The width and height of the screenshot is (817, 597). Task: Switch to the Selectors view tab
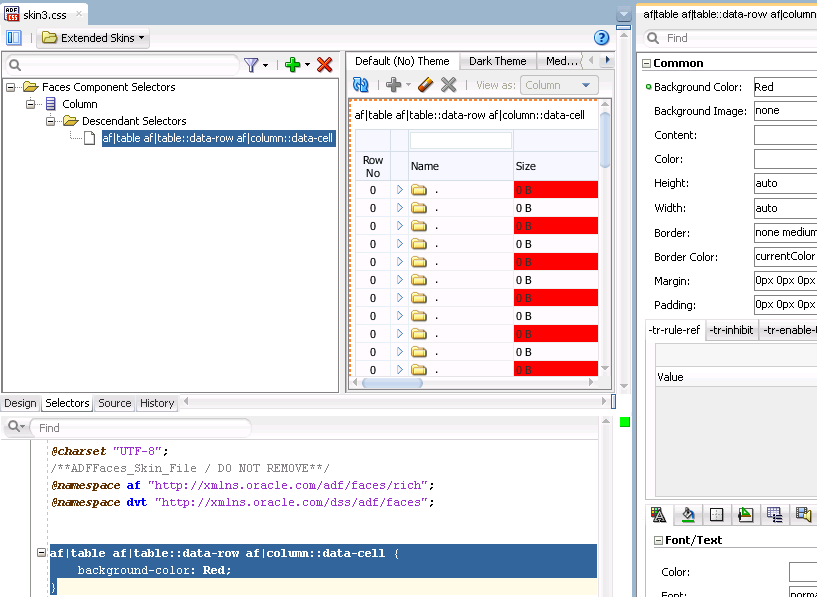67,403
